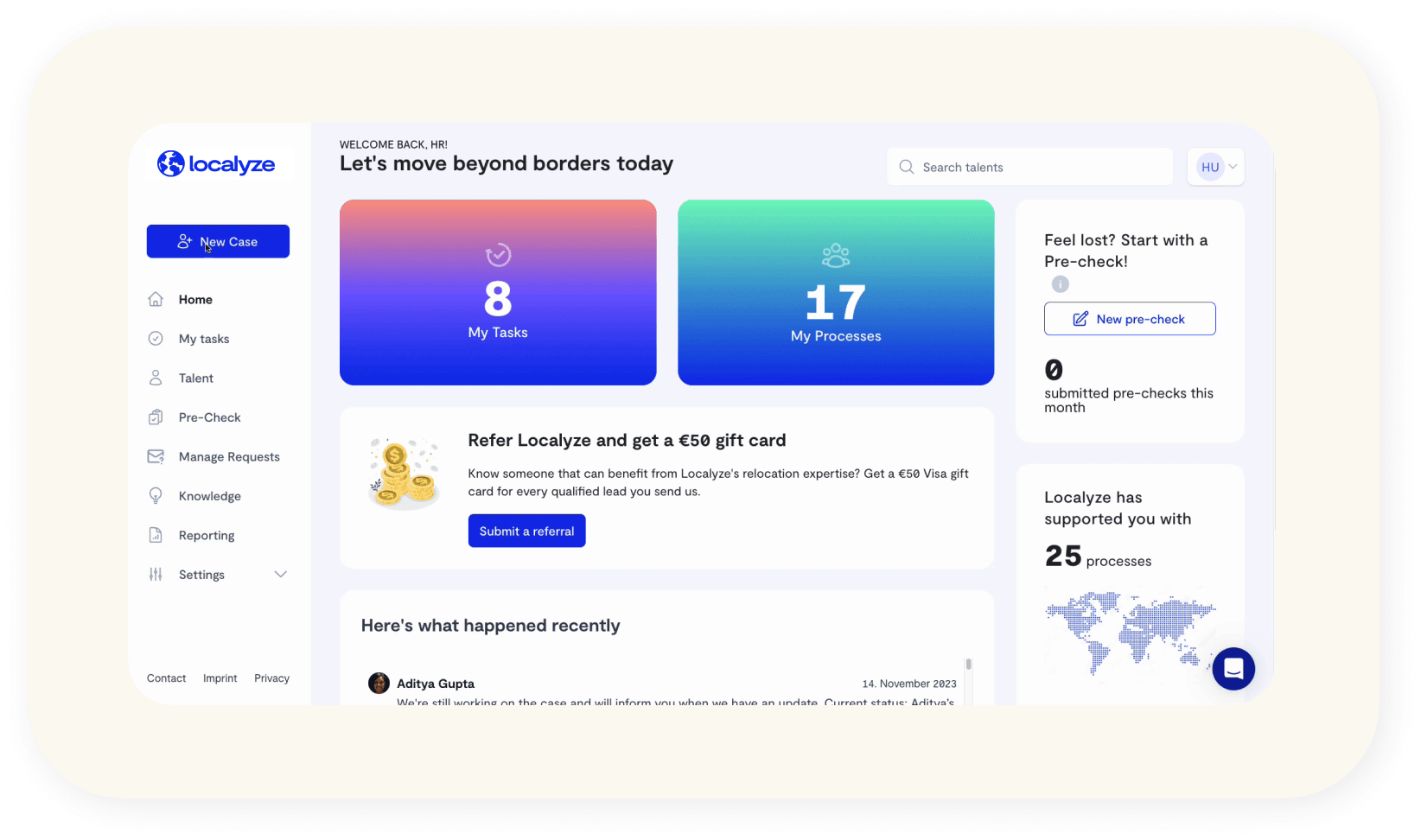
Task: Click the My Tasks clock-check icon
Action: pos(499,255)
